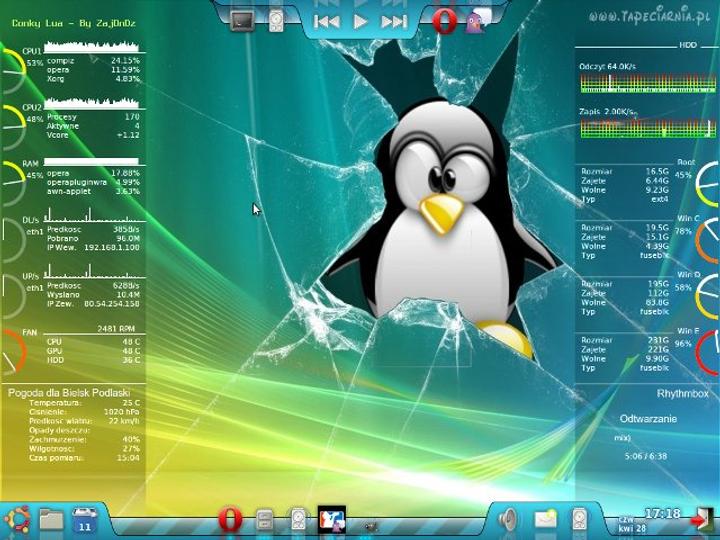Screen dimensions: 720x540
Task: Click the RAM usage bar
Action: [x=91, y=162]
